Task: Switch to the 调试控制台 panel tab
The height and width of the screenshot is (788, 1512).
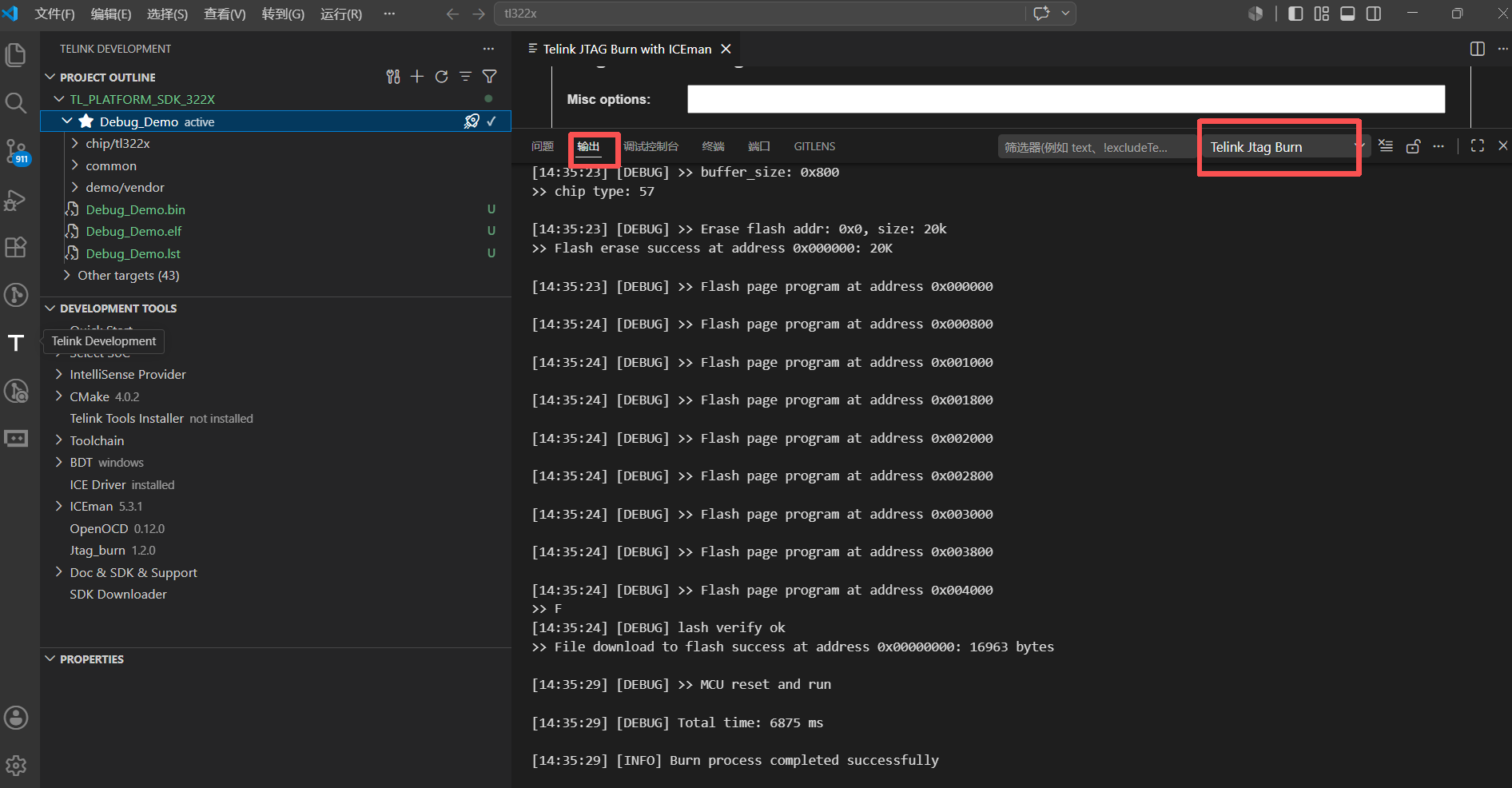Action: (651, 146)
